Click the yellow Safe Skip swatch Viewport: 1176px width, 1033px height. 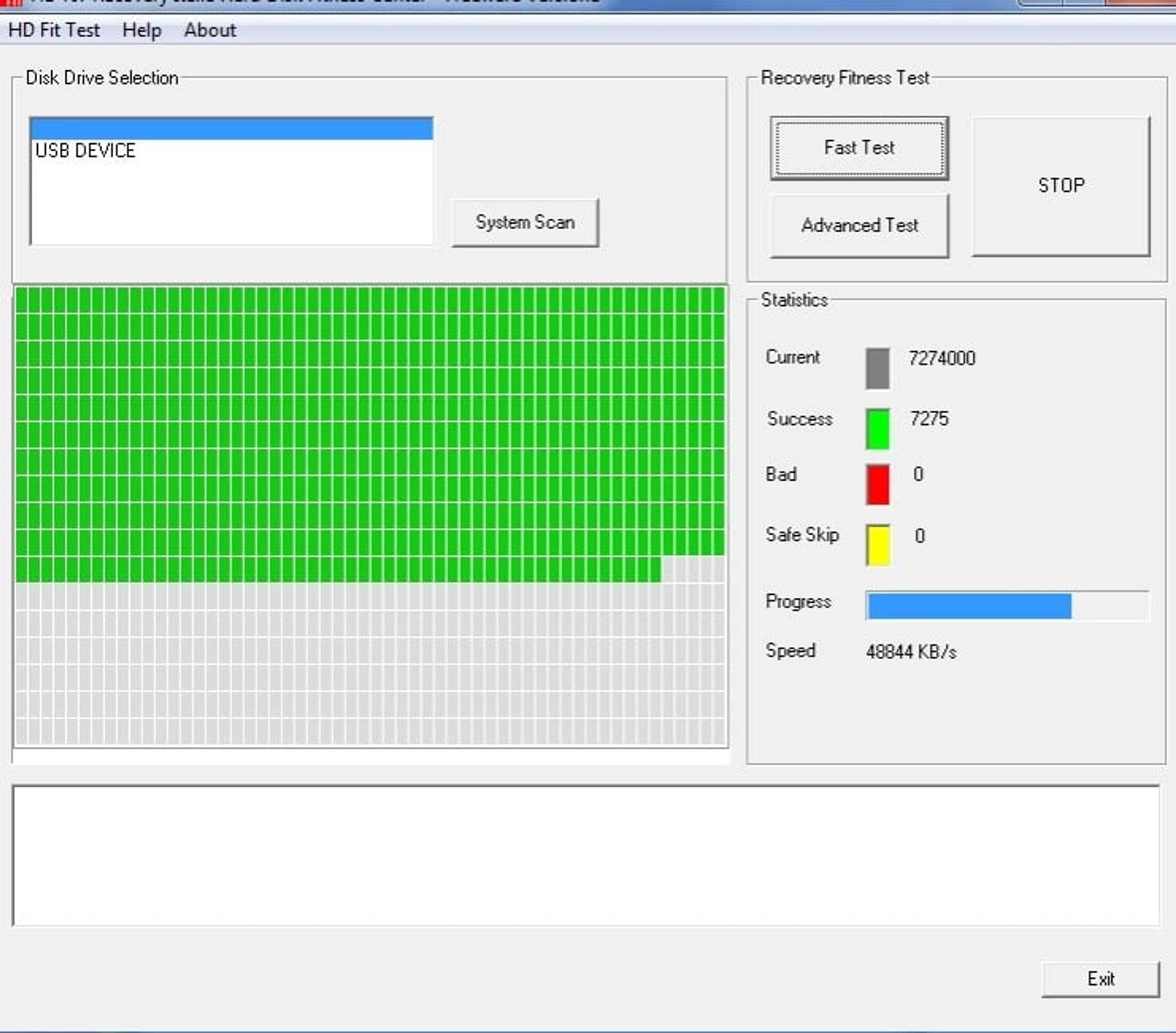878,545
